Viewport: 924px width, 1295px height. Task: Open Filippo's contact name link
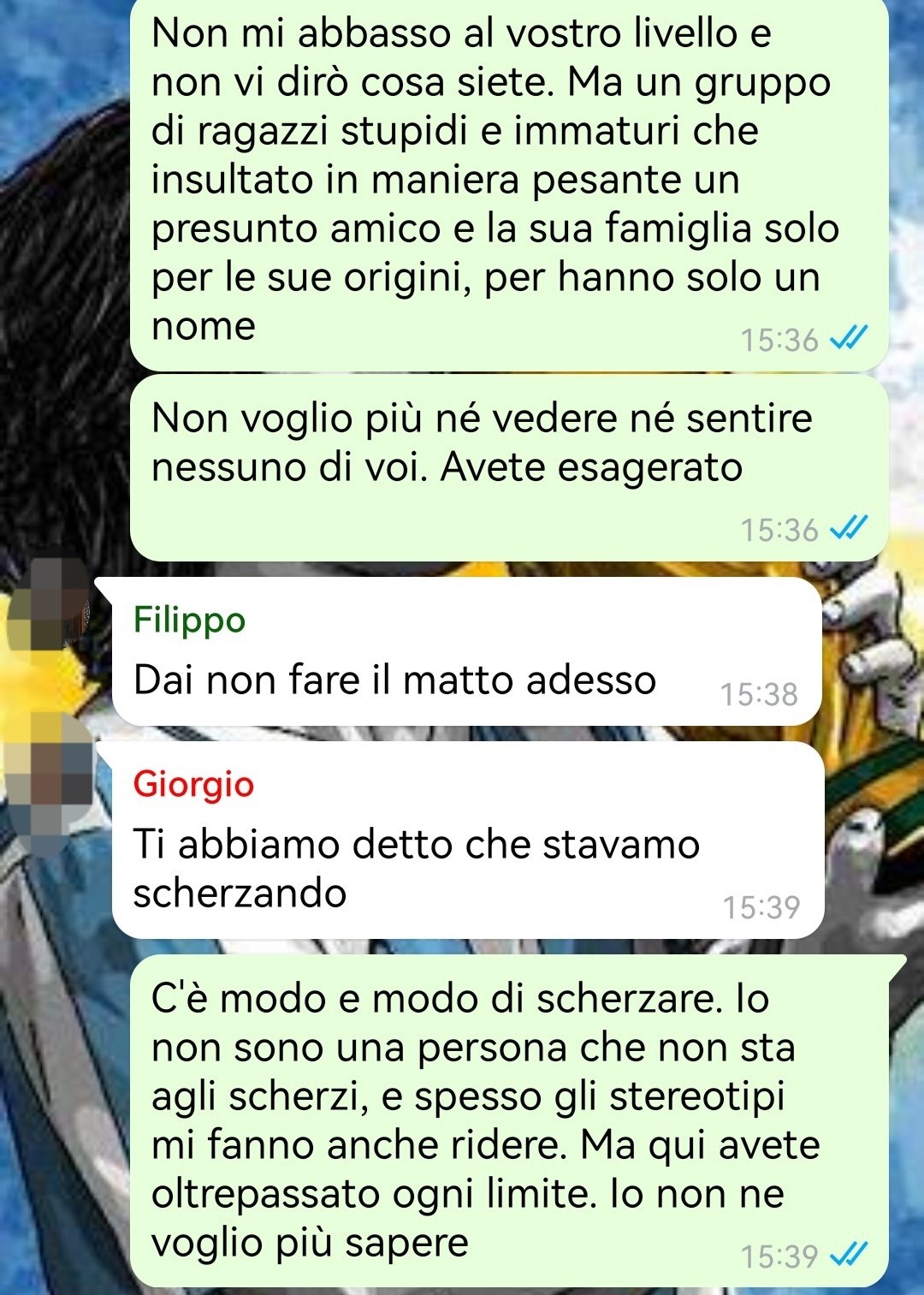tap(189, 620)
